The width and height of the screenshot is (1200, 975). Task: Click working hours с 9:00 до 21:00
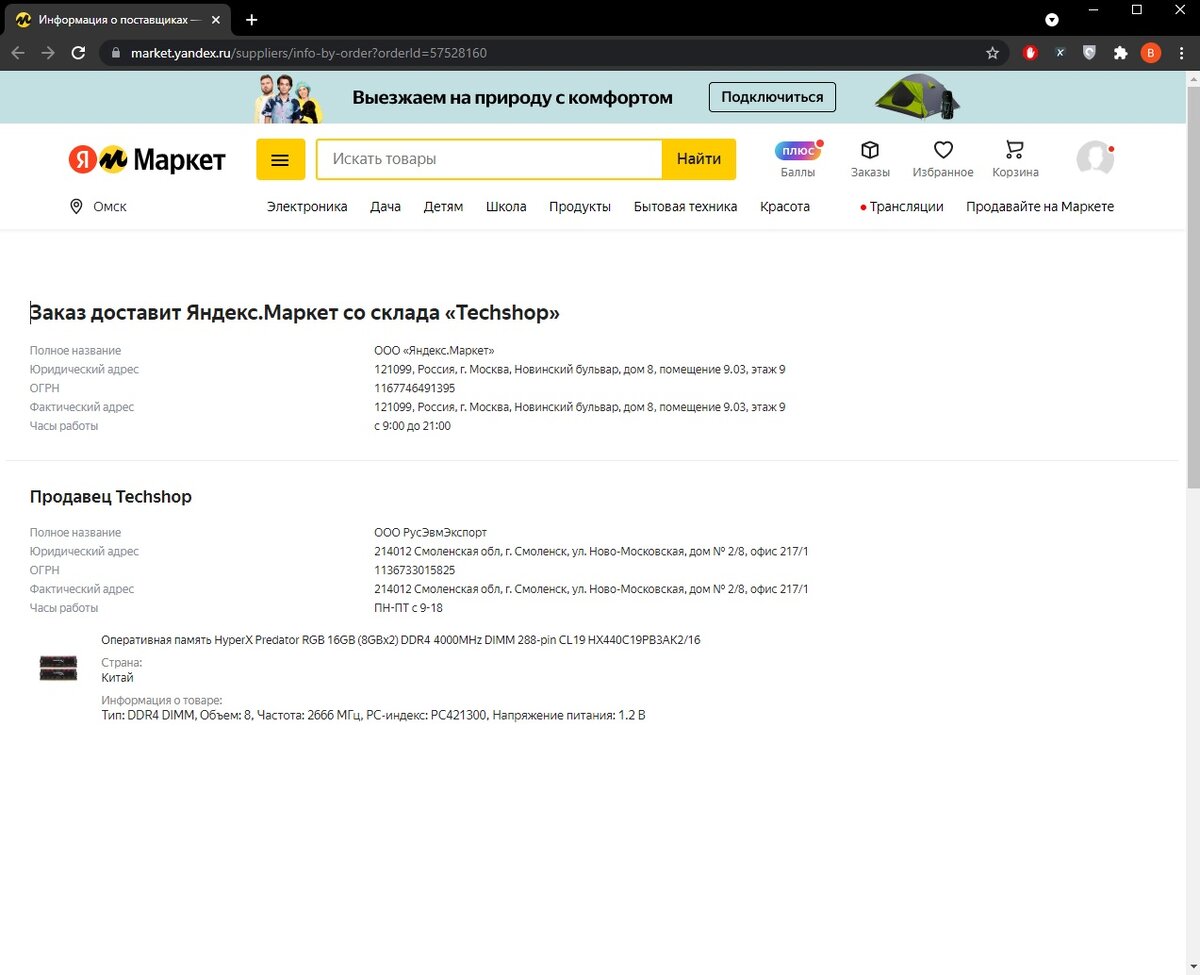tap(413, 426)
